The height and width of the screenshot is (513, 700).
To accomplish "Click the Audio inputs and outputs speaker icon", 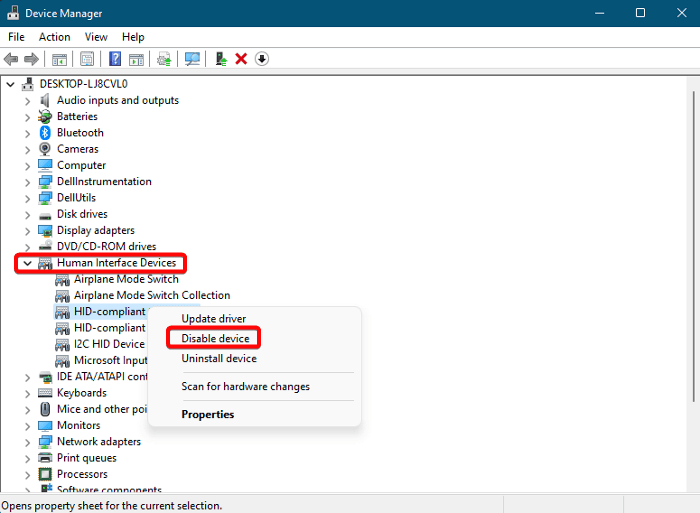I will tap(45, 100).
